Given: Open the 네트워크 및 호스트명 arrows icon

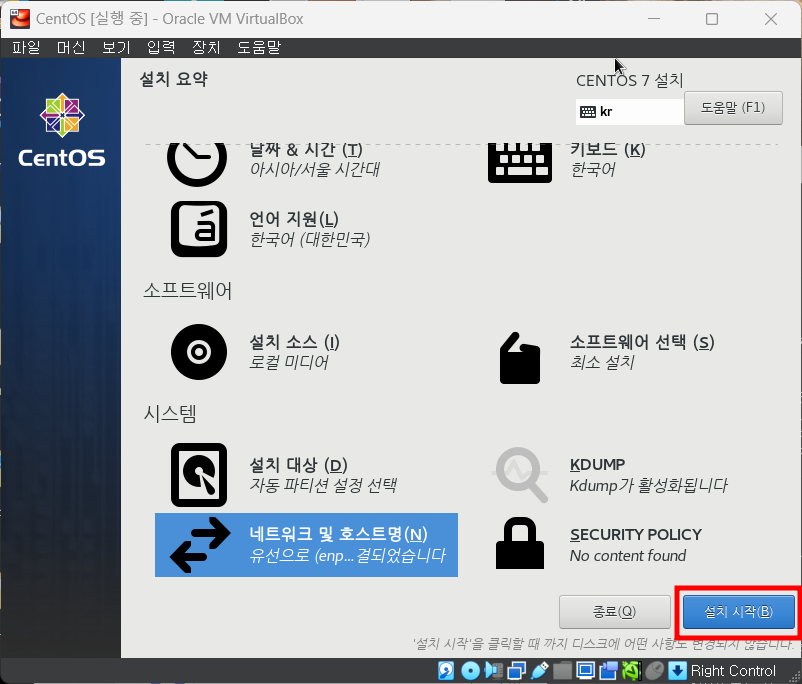Looking at the screenshot, I should point(200,545).
